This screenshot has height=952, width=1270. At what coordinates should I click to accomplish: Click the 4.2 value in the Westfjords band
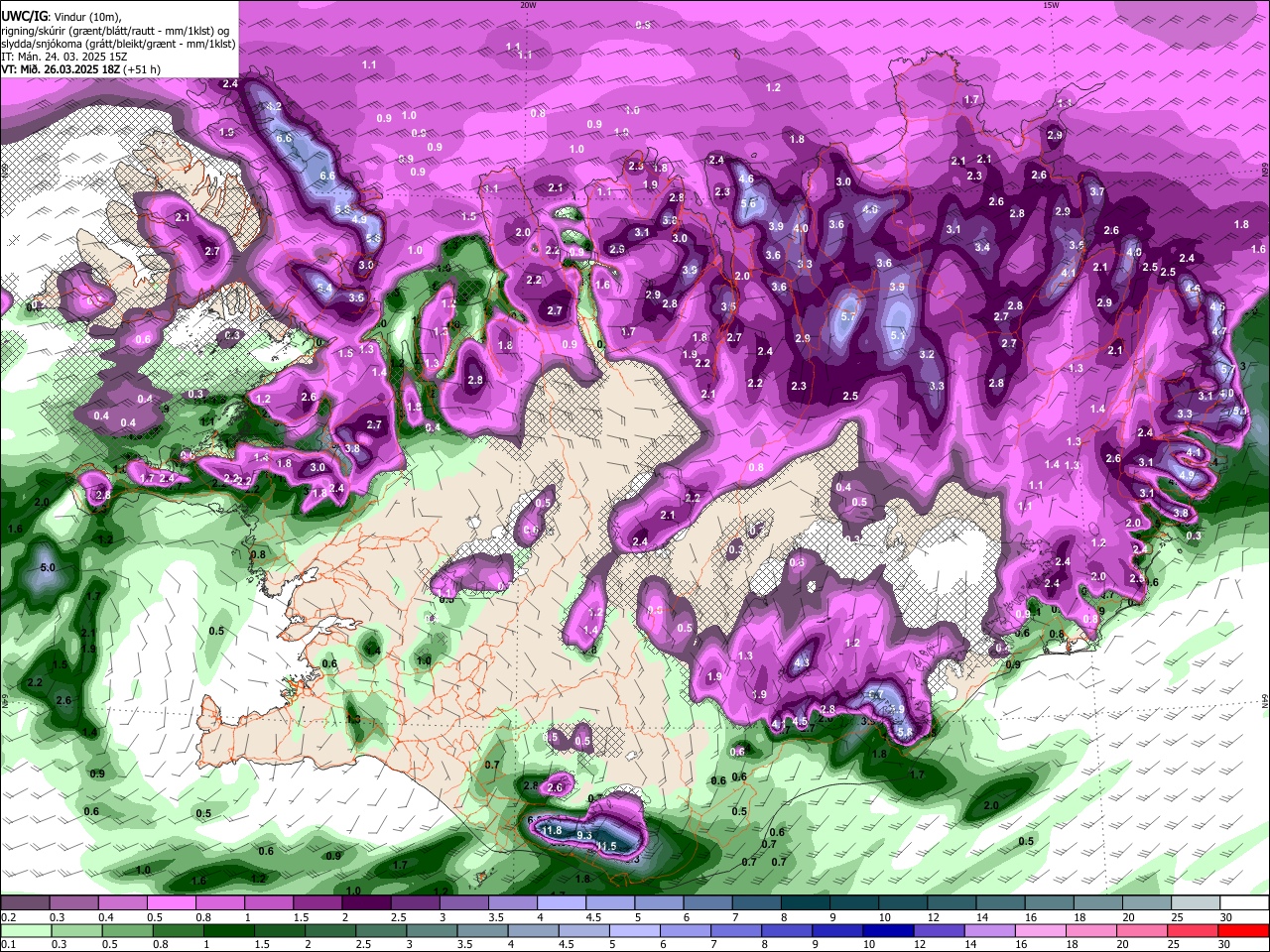[x=275, y=106]
